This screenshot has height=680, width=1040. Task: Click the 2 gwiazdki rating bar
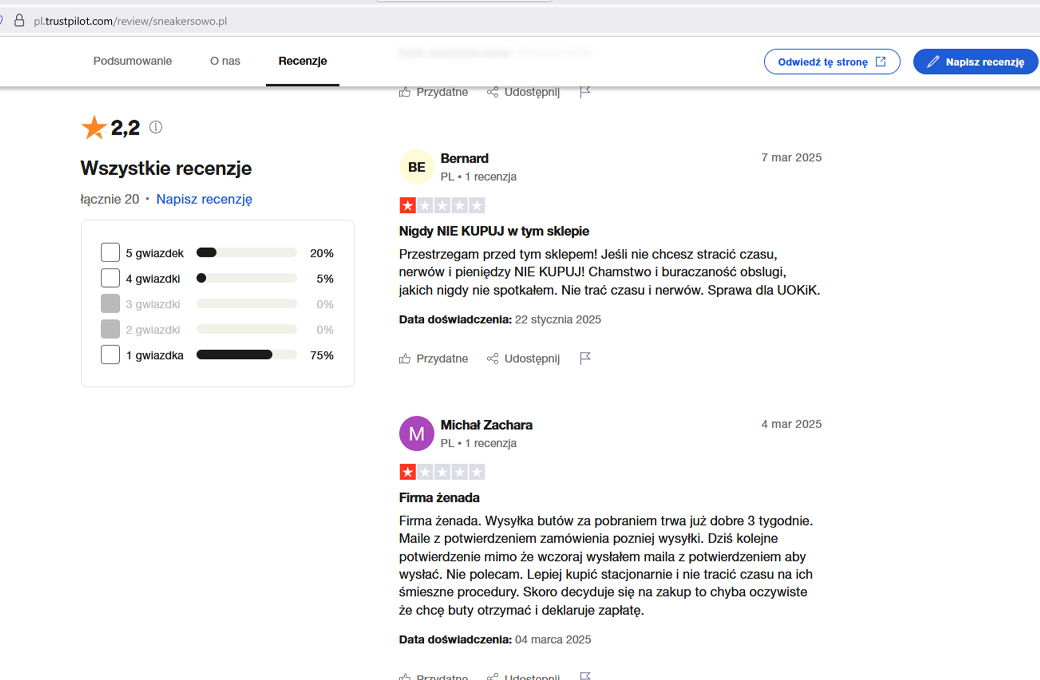(x=247, y=329)
